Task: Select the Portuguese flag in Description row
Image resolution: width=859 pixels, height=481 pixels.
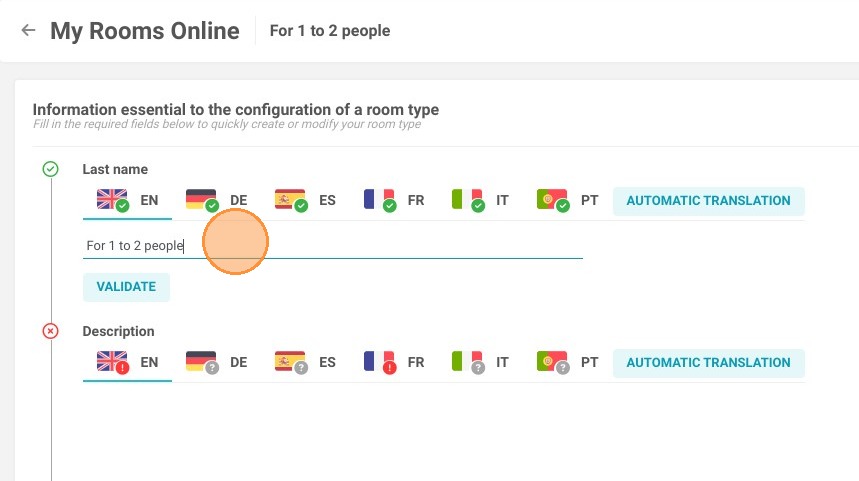Action: tap(553, 362)
